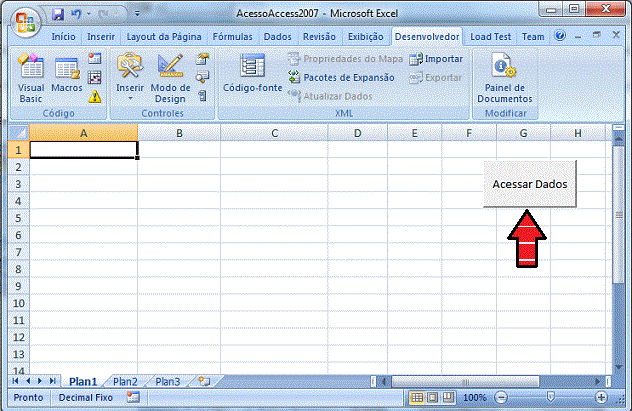
Task: Toggle Use Relative References icon
Action: (95, 77)
